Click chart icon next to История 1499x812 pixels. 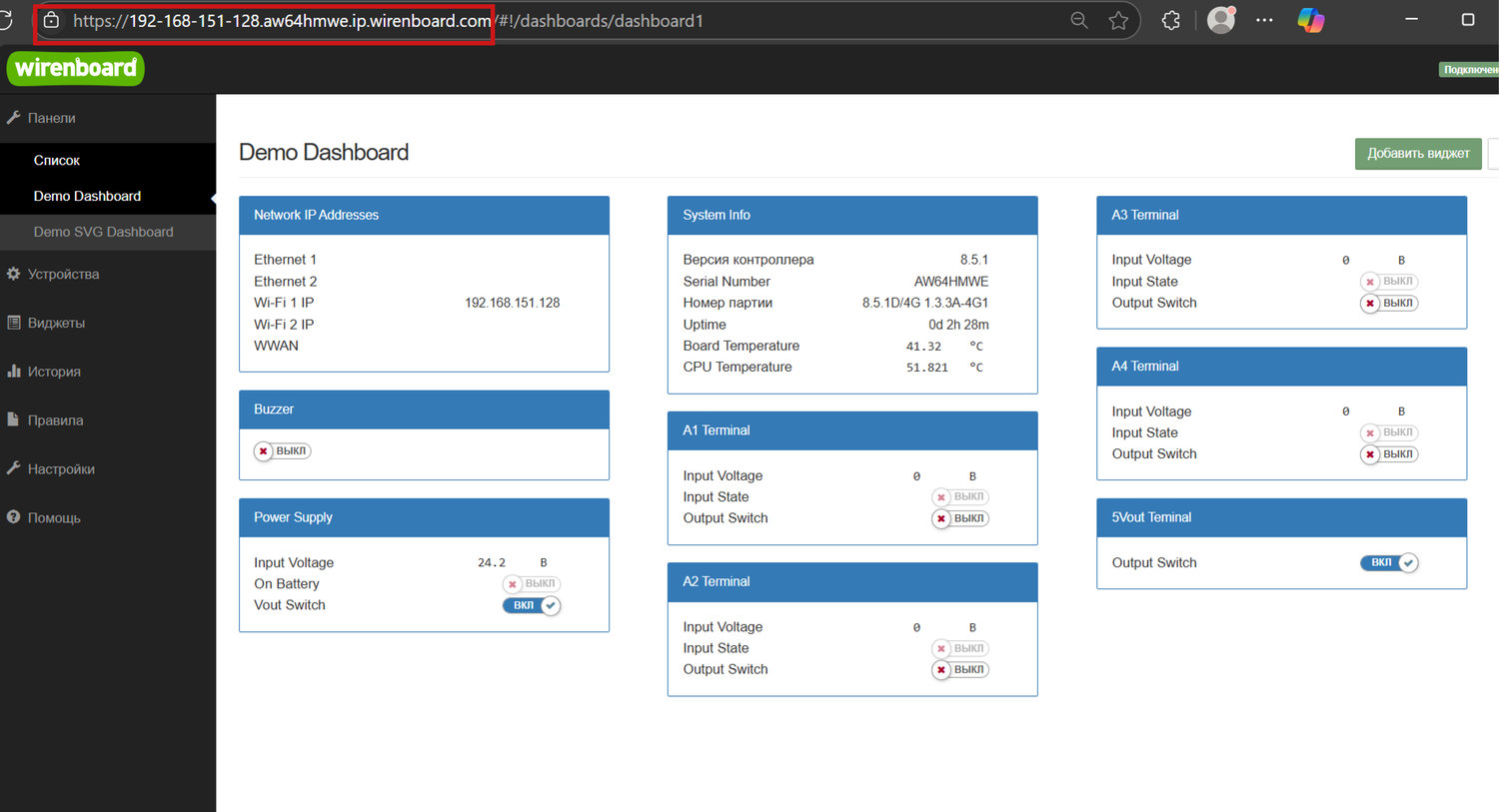pyautogui.click(x=13, y=371)
